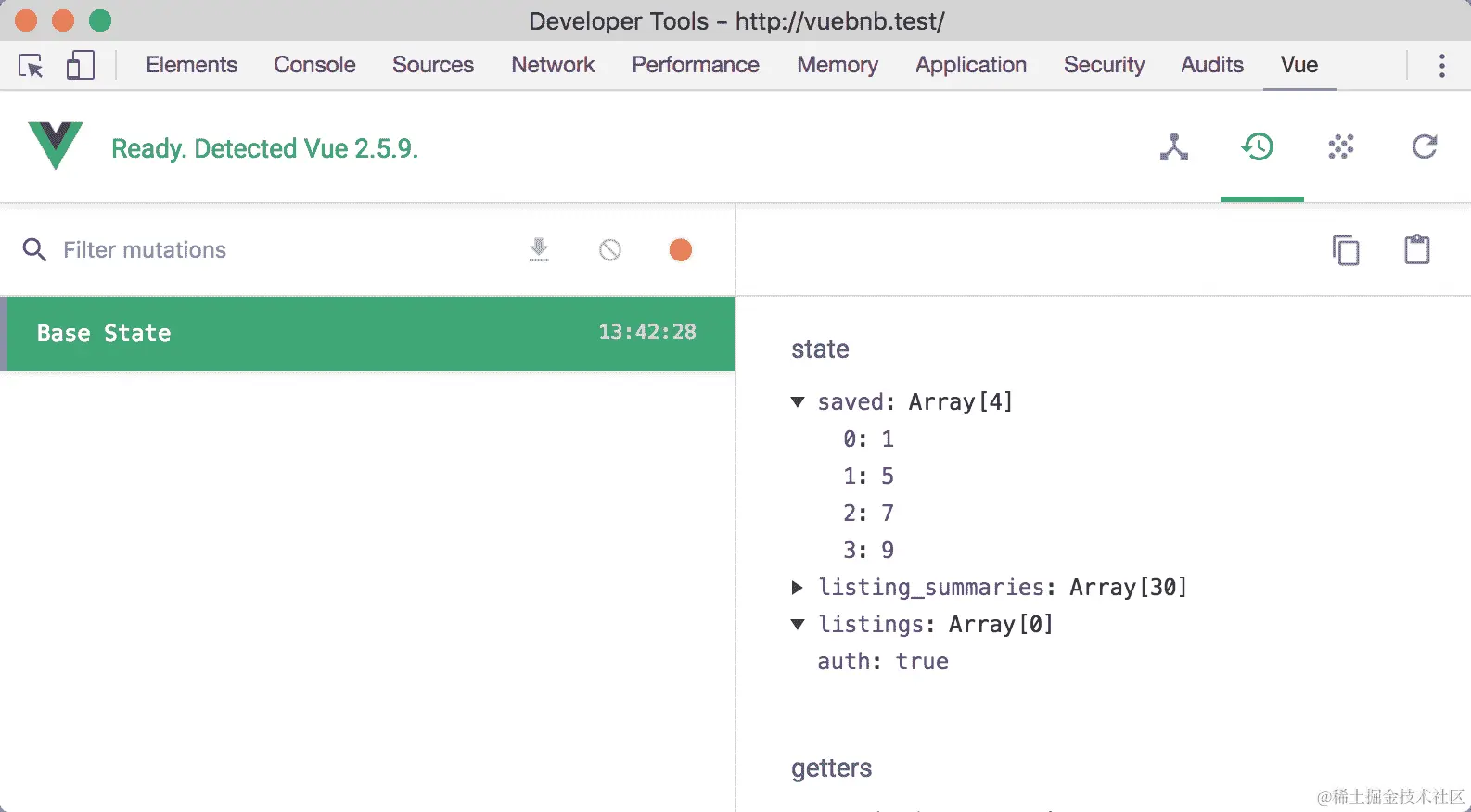Viewport: 1471px width, 812px height.
Task: Click the 13:42:28 timestamp
Action: click(x=647, y=332)
